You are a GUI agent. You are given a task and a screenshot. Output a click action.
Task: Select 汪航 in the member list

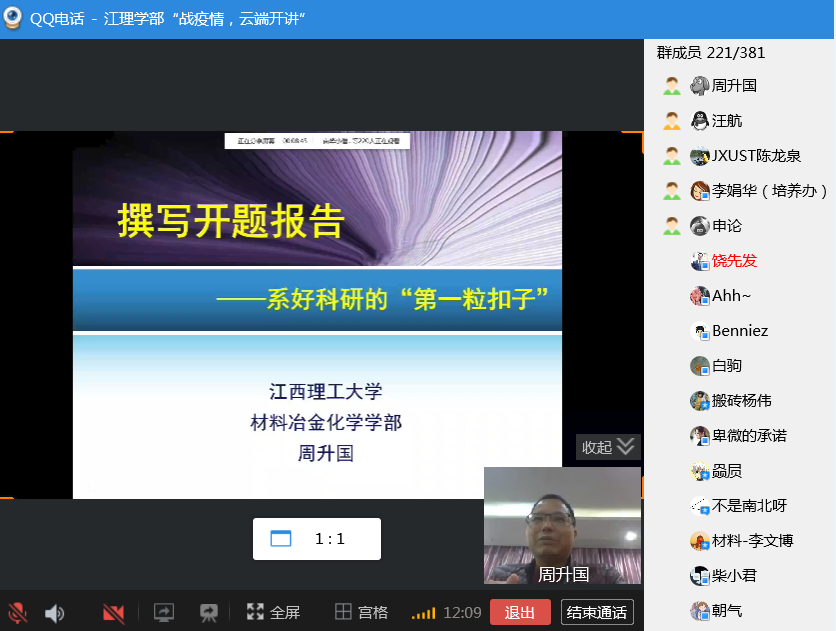coord(727,121)
